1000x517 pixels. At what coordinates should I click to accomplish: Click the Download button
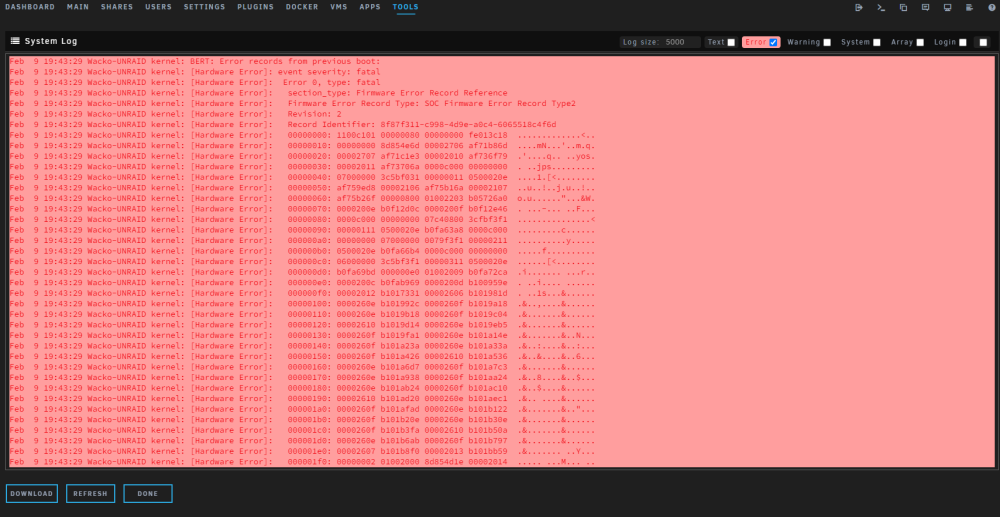click(x=32, y=493)
